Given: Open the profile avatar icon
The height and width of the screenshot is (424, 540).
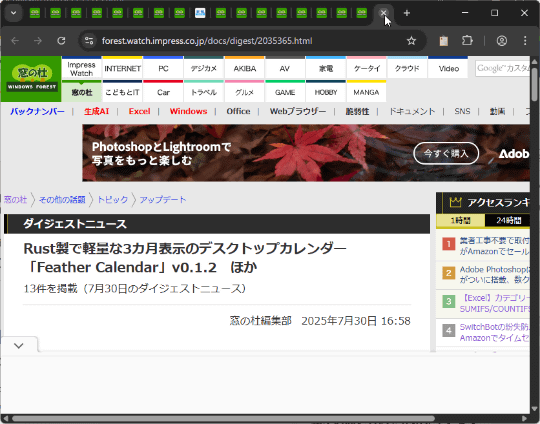Looking at the screenshot, I should [501, 41].
